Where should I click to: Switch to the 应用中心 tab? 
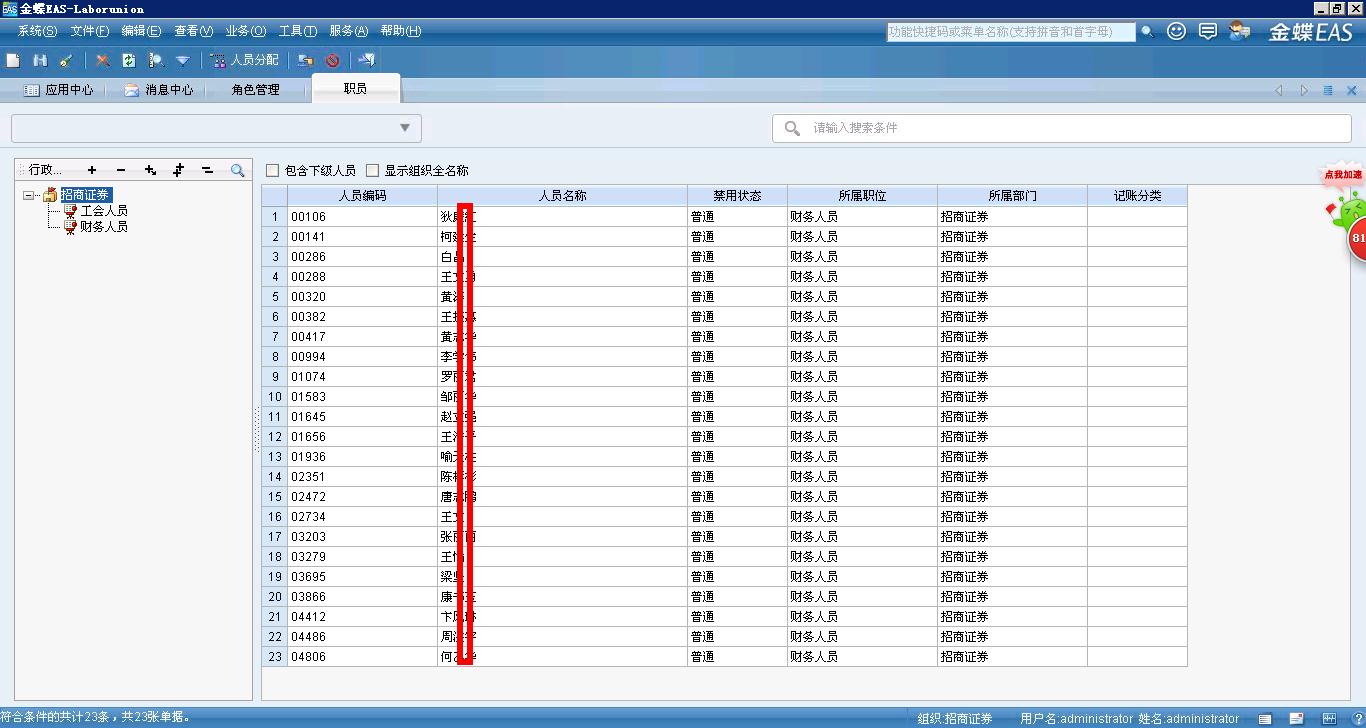[x=59, y=90]
